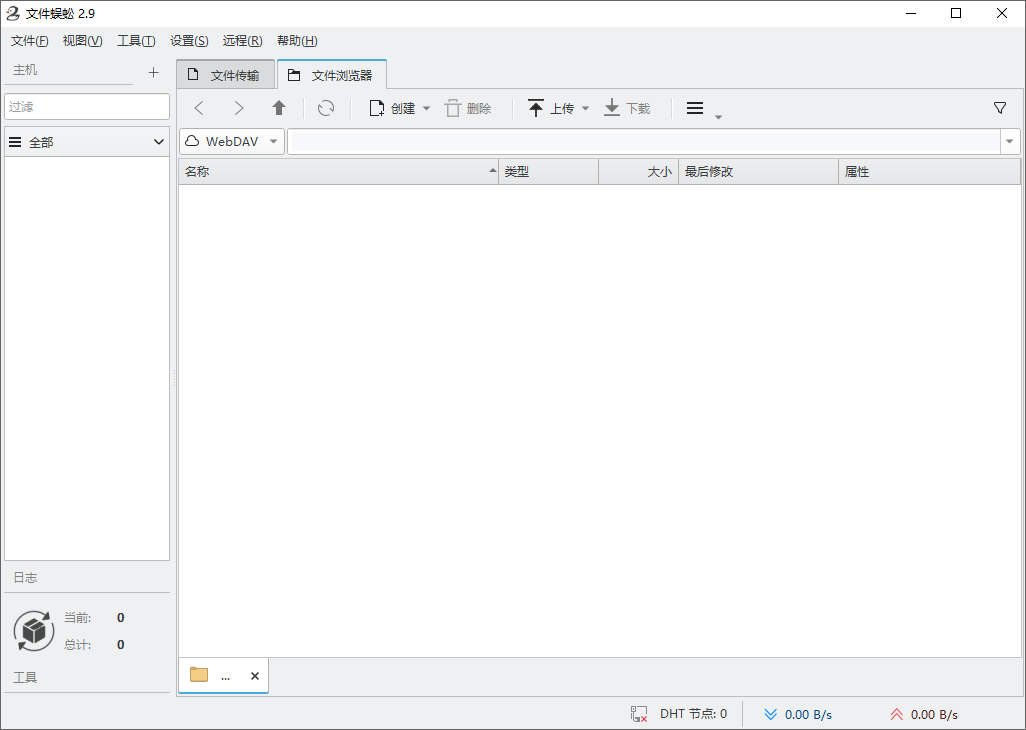Screen dimensions: 1026x730
Task: Open the 日志 panel section
Action: pos(26,578)
